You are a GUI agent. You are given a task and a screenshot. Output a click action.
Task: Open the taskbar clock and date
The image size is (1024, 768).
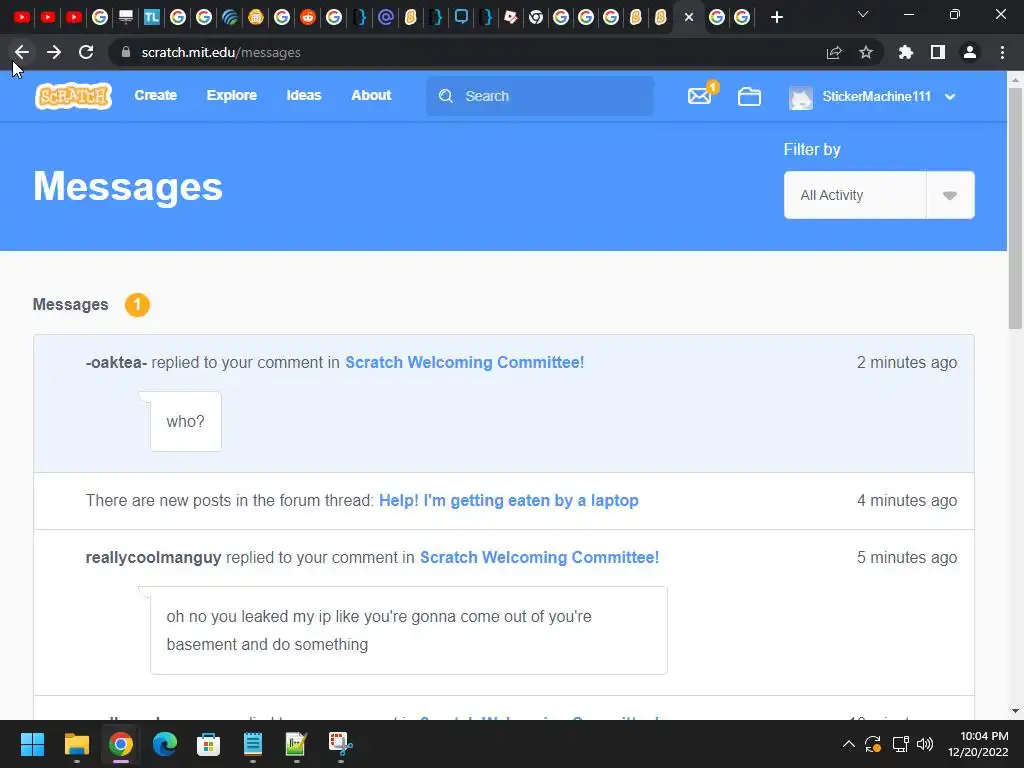978,744
